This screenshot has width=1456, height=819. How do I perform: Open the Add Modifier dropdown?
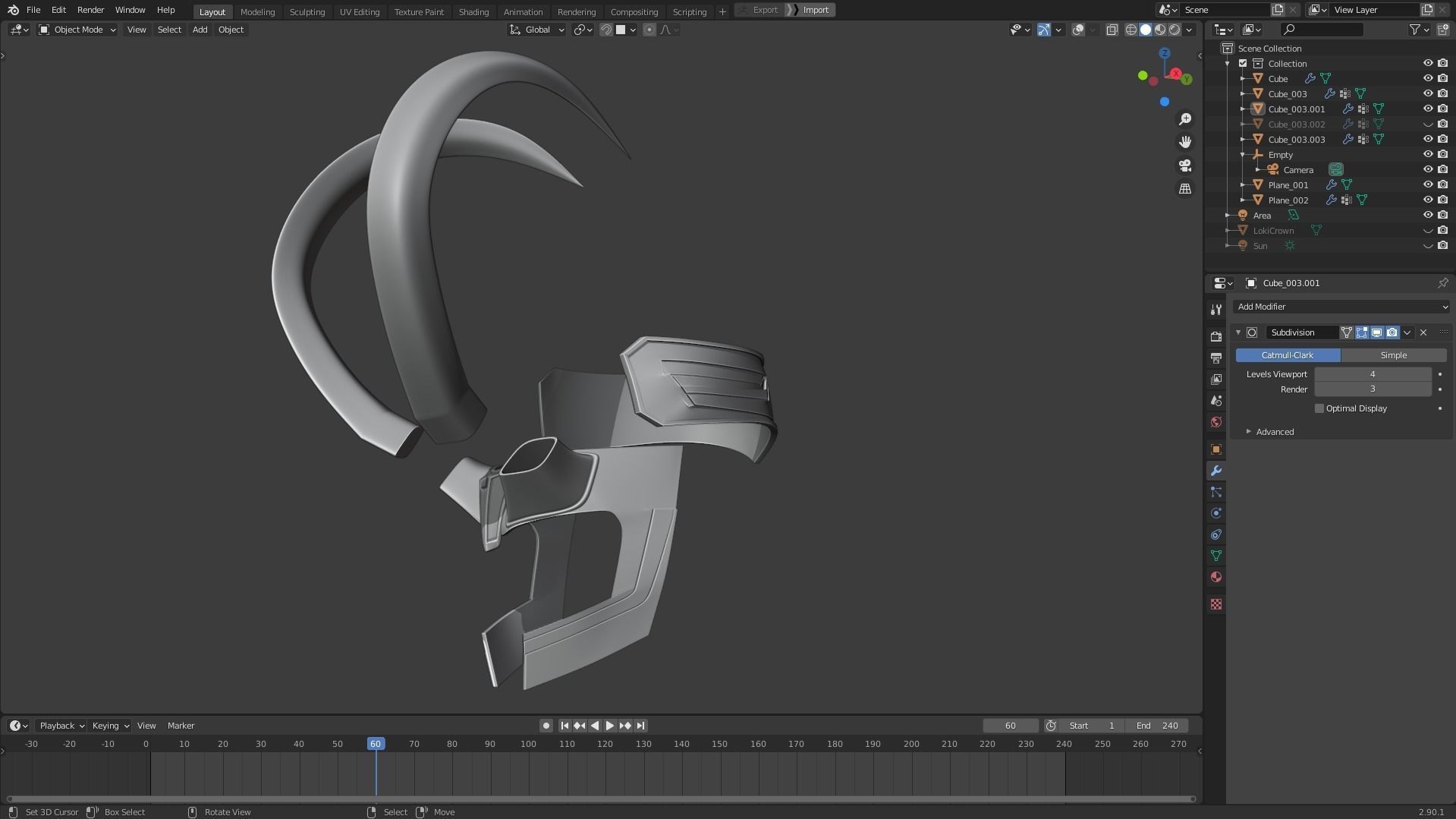pyautogui.click(x=1341, y=307)
